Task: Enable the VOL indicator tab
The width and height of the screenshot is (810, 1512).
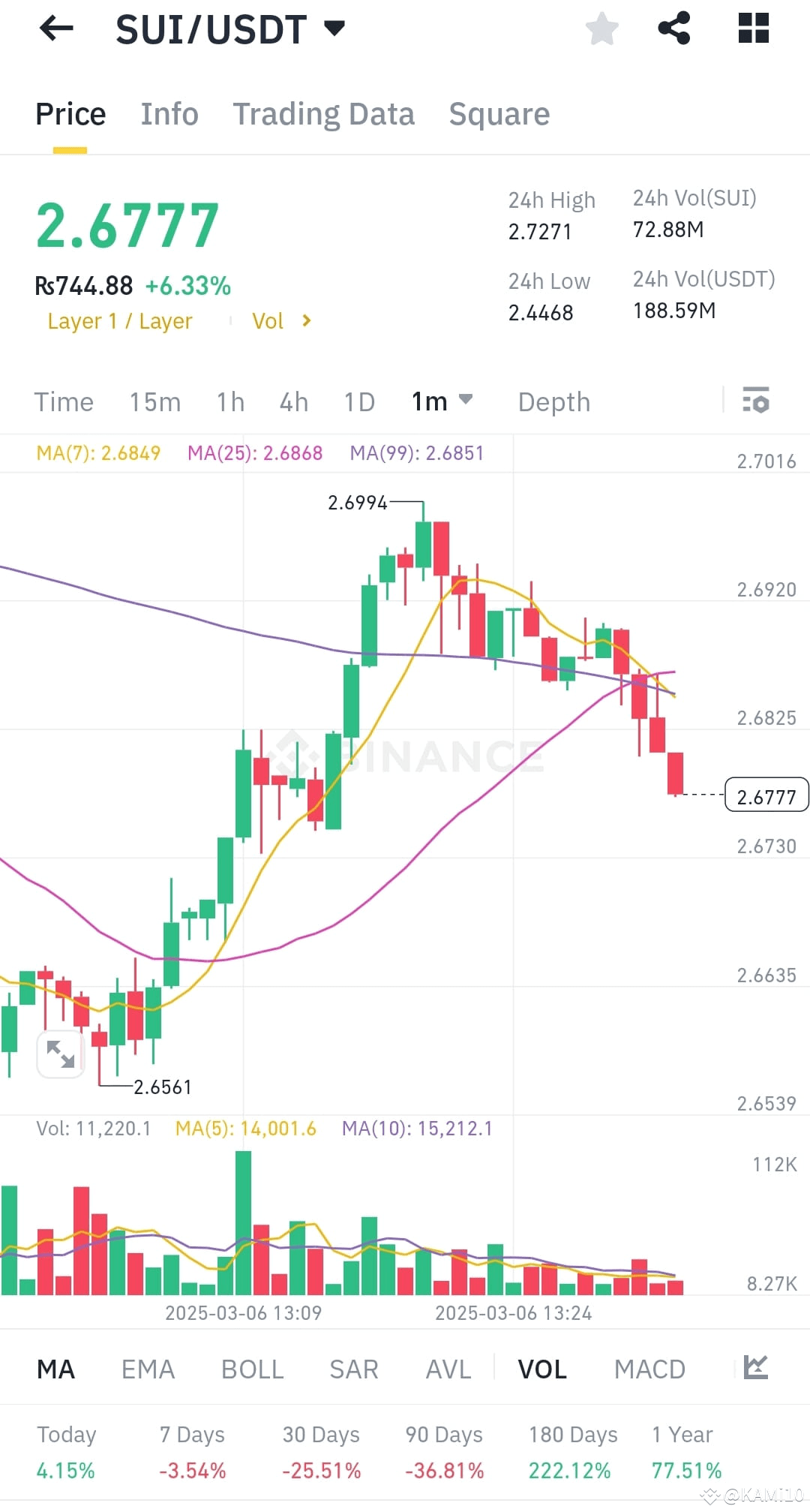Action: click(541, 1369)
